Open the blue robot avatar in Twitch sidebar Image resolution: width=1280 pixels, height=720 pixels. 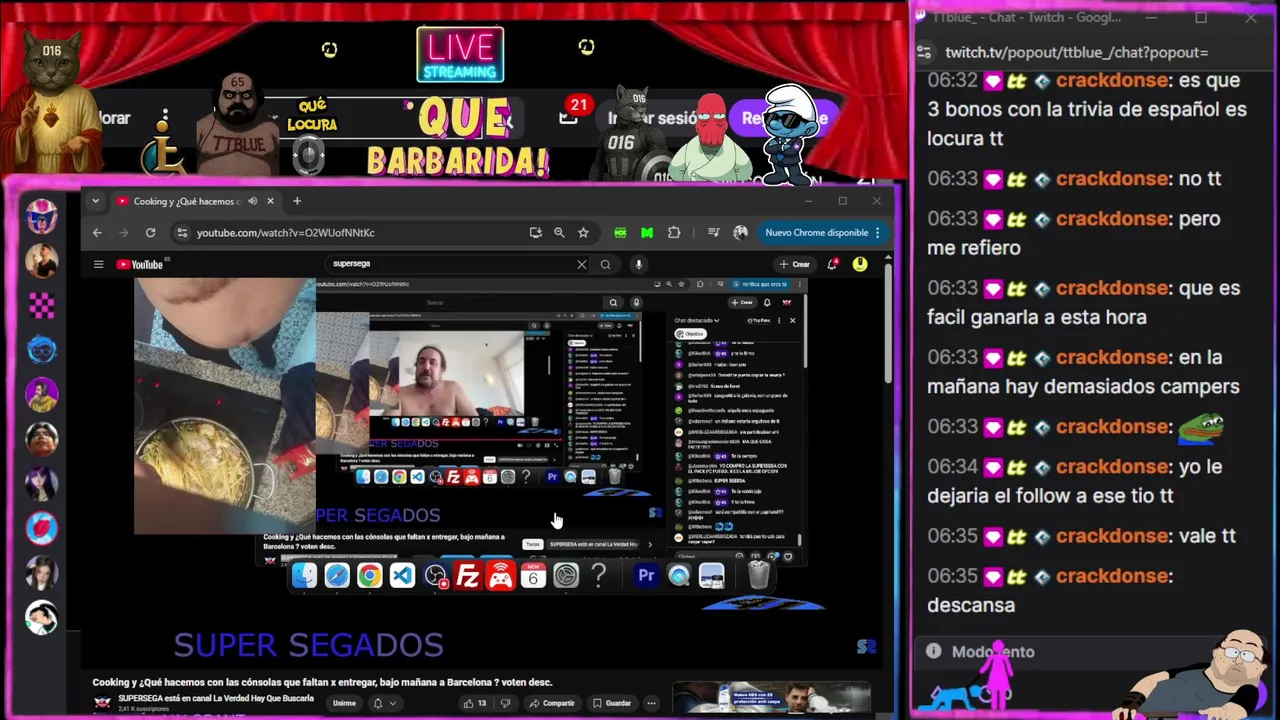[x=41, y=349]
